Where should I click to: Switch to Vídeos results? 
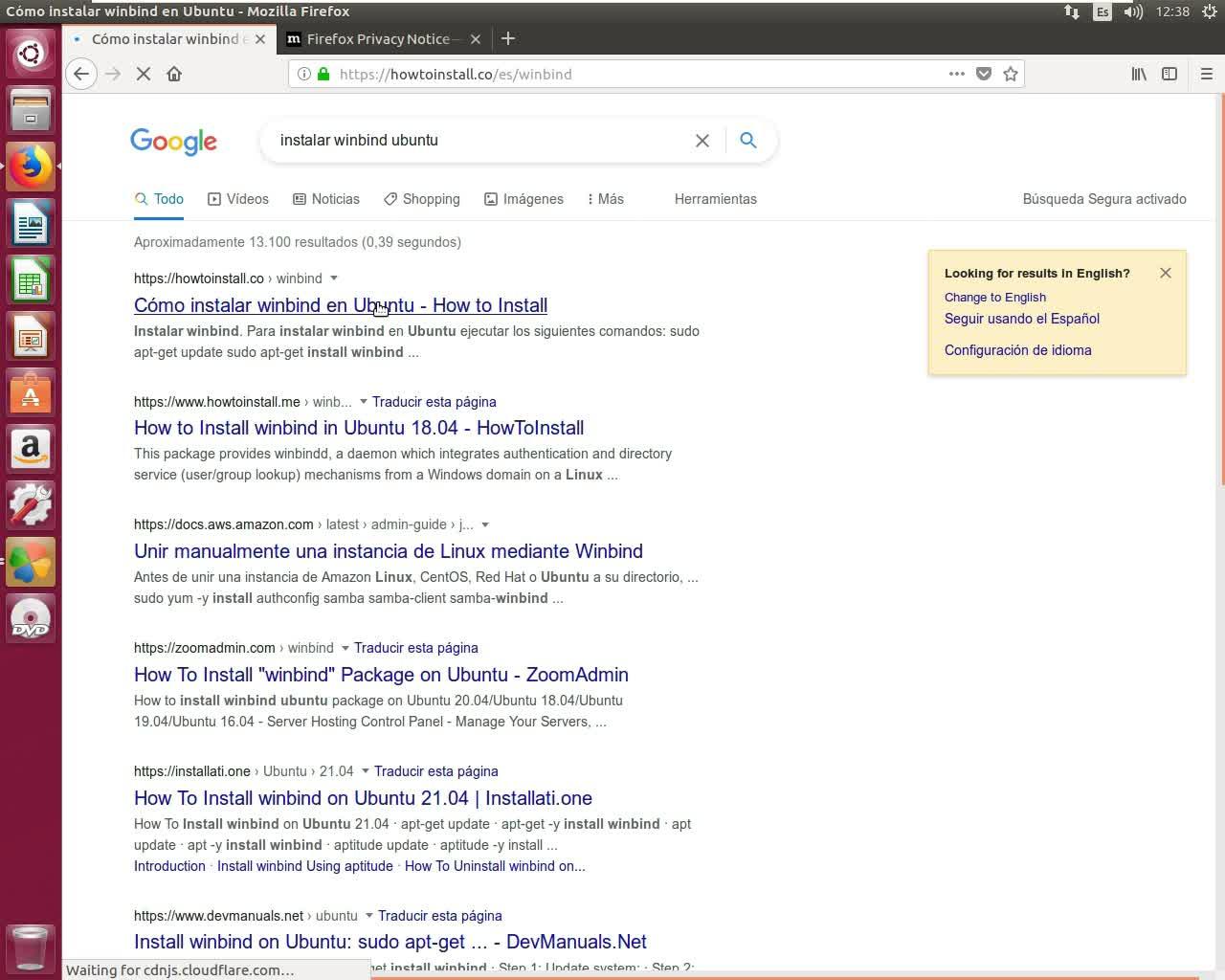pyautogui.click(x=238, y=199)
